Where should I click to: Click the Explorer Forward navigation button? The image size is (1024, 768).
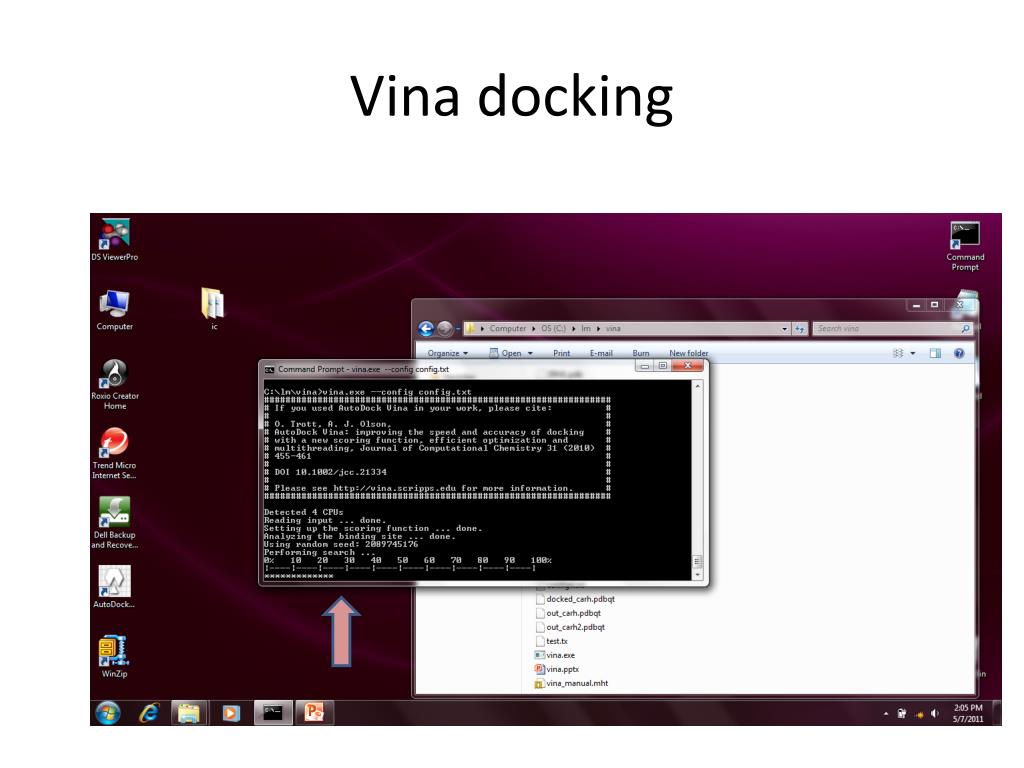[x=445, y=329]
